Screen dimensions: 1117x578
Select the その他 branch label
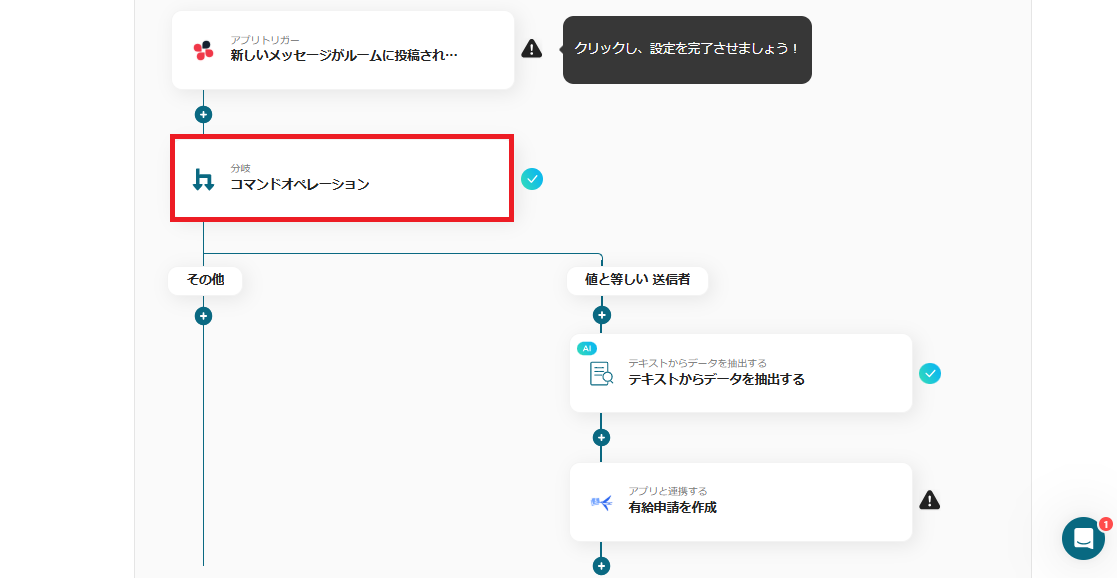tap(205, 280)
